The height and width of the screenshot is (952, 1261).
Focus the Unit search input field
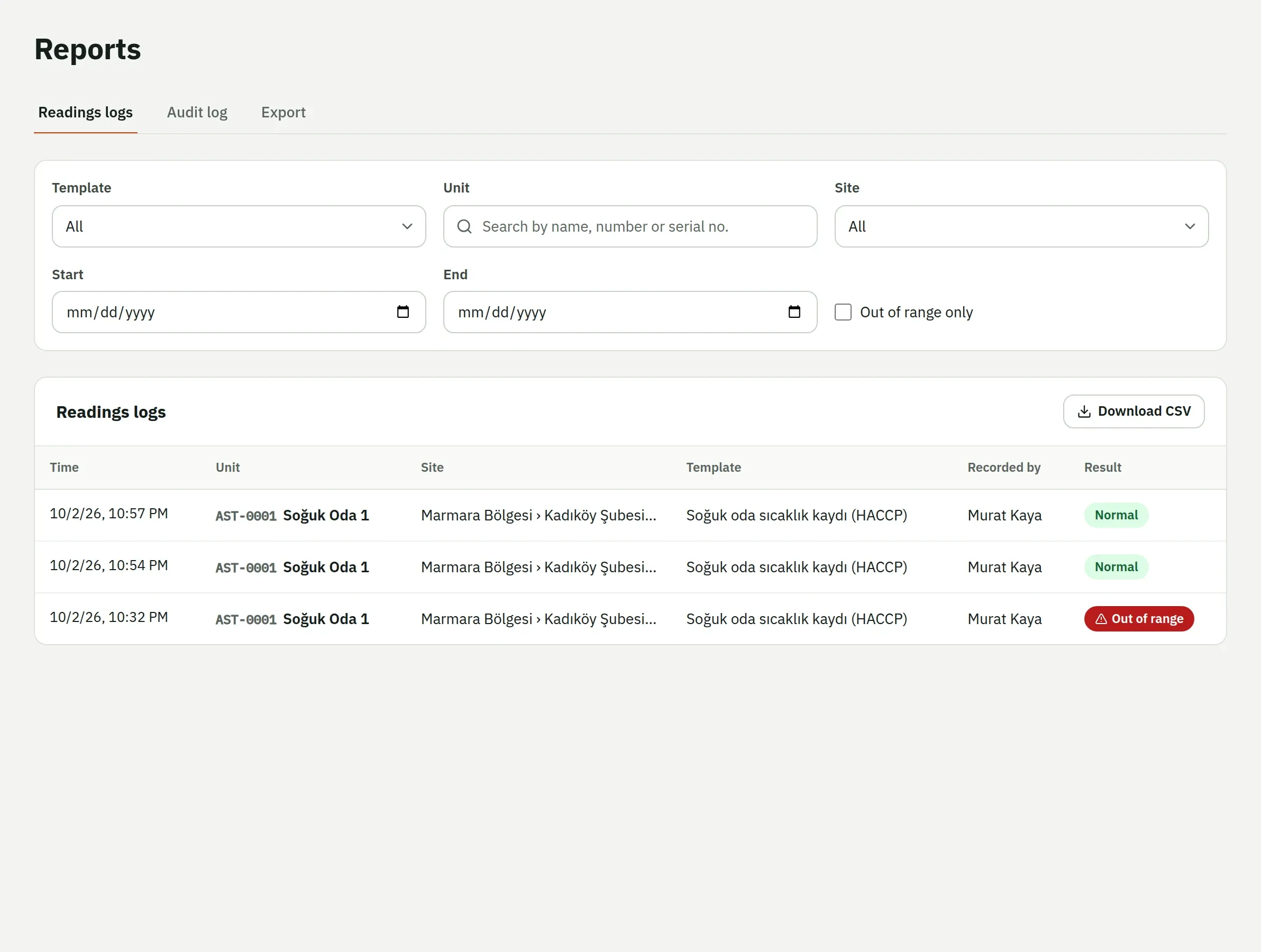click(x=630, y=227)
